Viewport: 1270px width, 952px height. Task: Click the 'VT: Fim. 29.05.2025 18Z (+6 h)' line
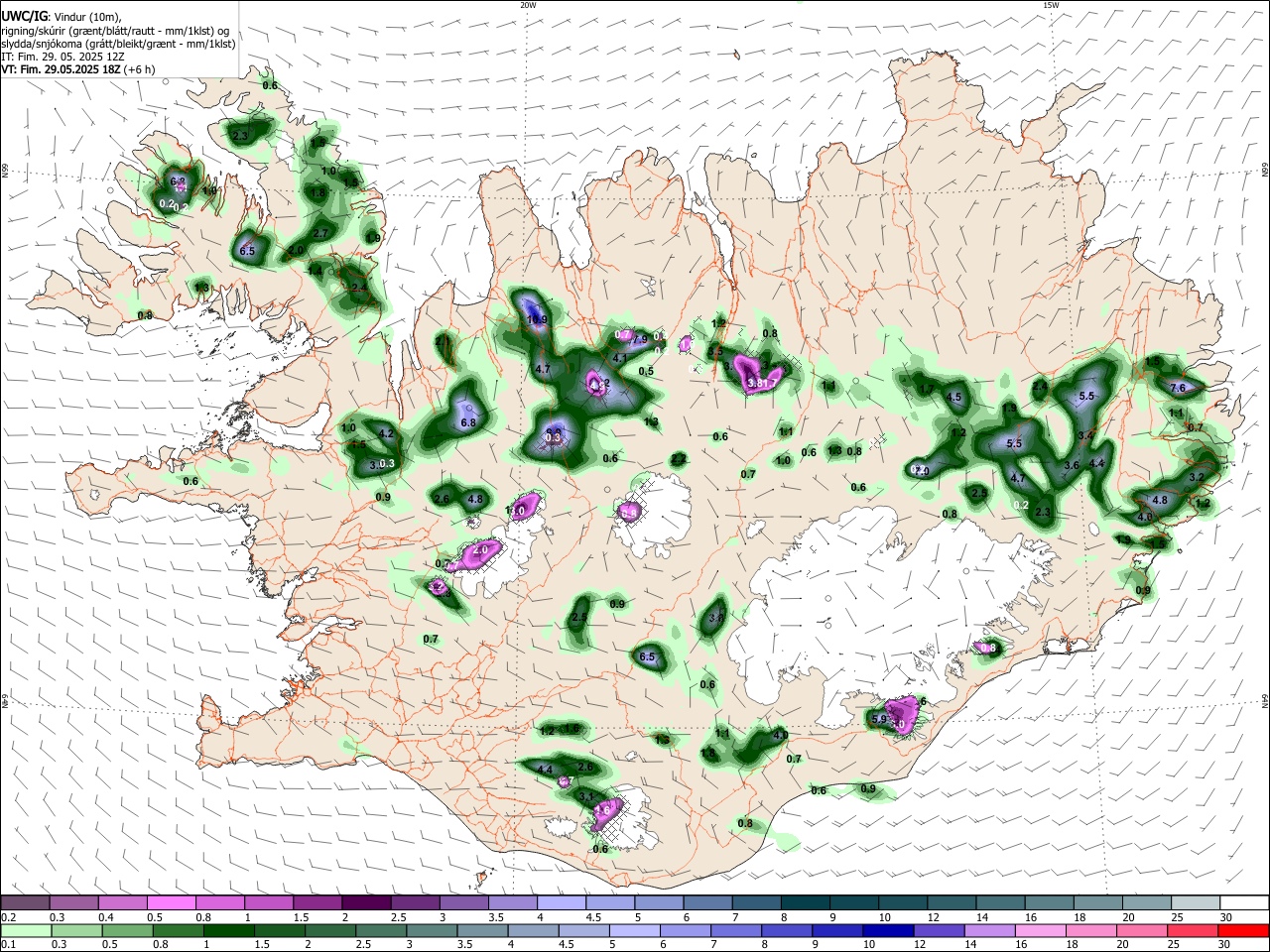[x=78, y=69]
